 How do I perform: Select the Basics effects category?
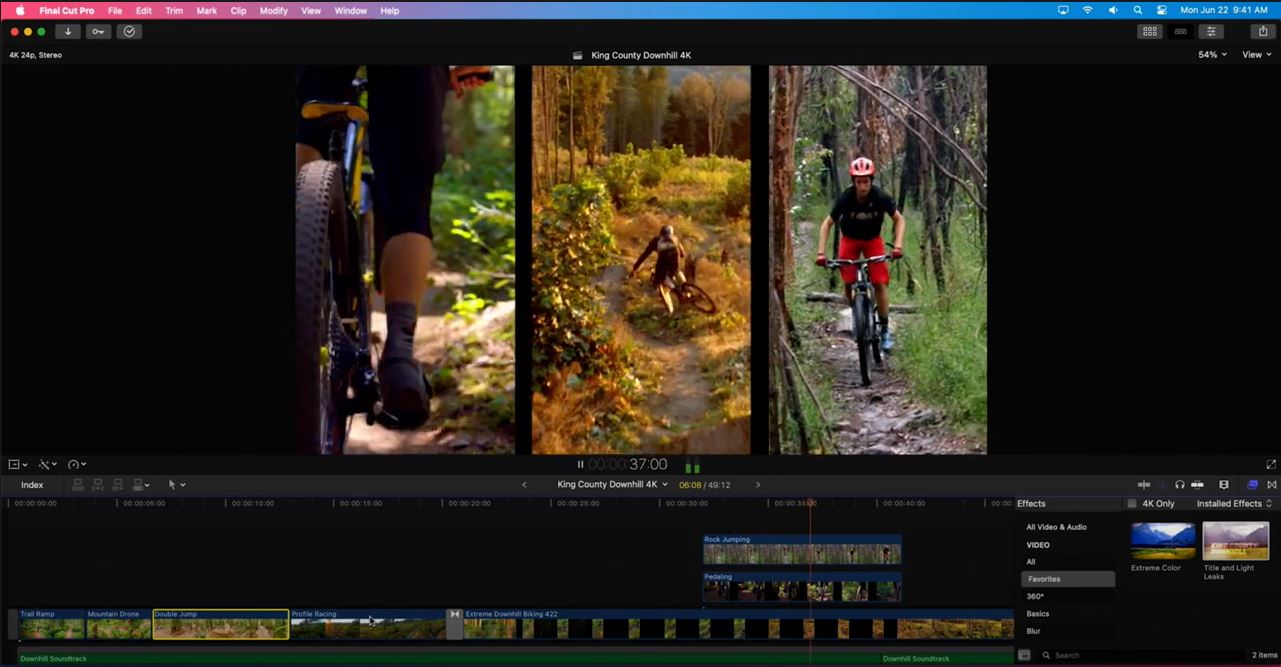[1038, 614]
